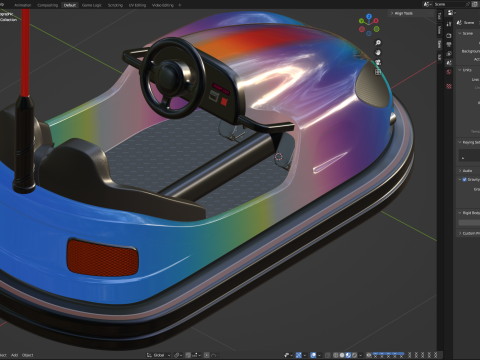The image size is (480, 360).
Task: Toggle proportional editing
Action: [x=206, y=355]
